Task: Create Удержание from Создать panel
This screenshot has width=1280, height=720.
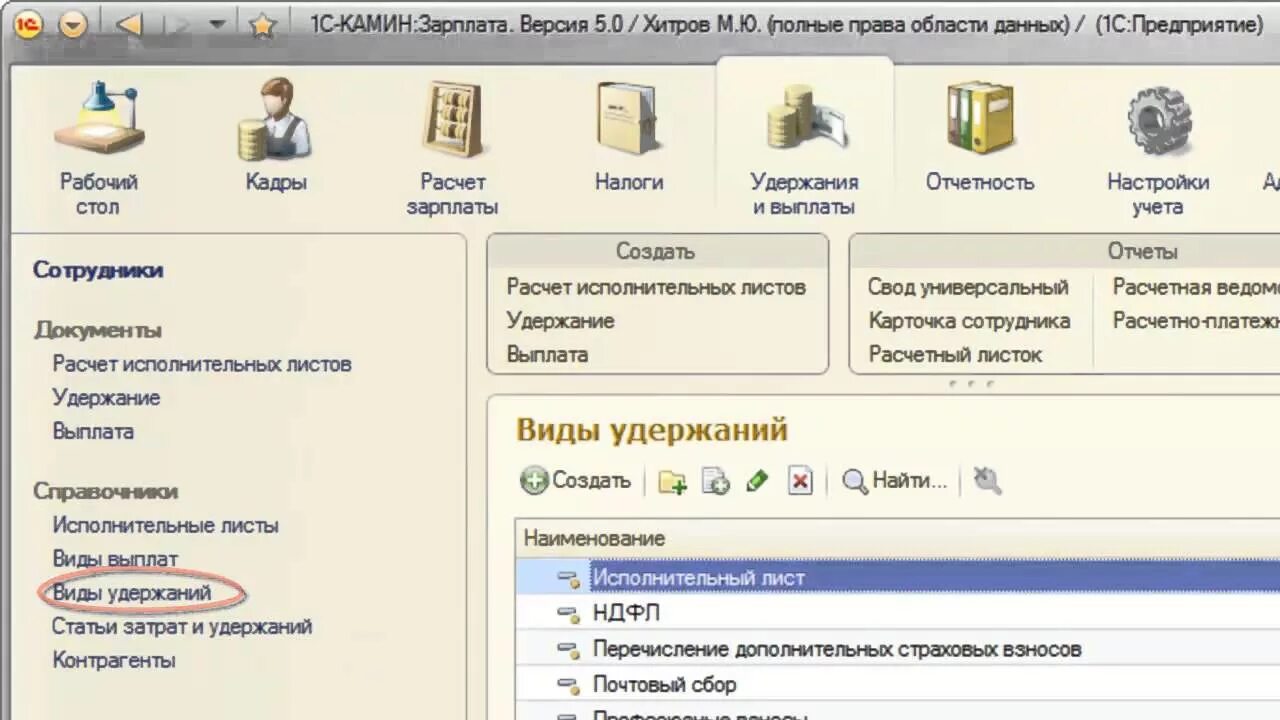Action: 560,321
